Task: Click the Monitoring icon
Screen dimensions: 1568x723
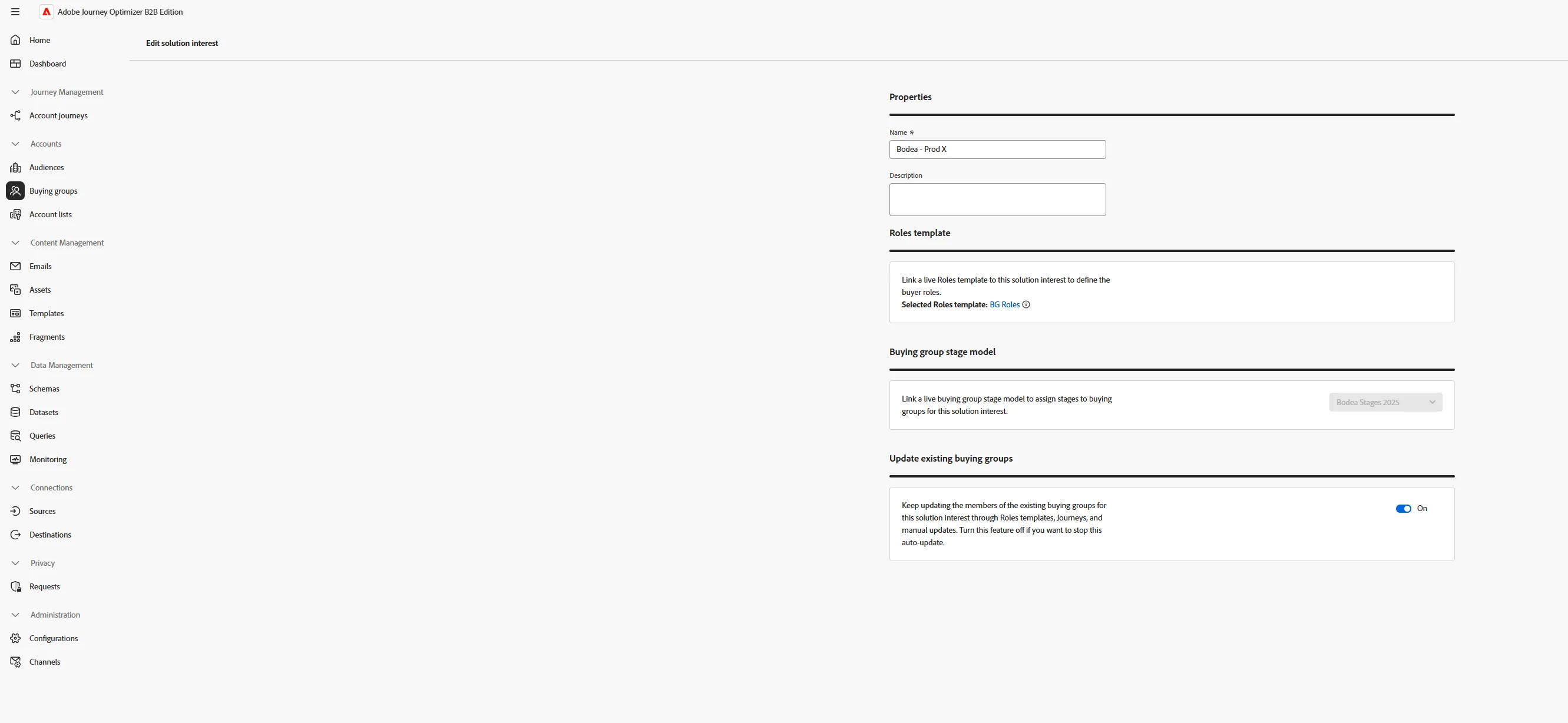Action: coord(15,459)
